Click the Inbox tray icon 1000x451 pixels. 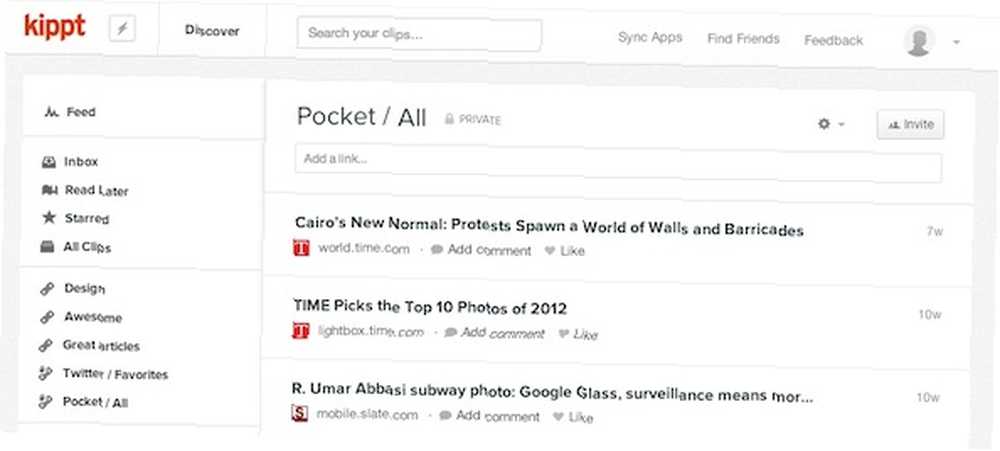[x=48, y=162]
